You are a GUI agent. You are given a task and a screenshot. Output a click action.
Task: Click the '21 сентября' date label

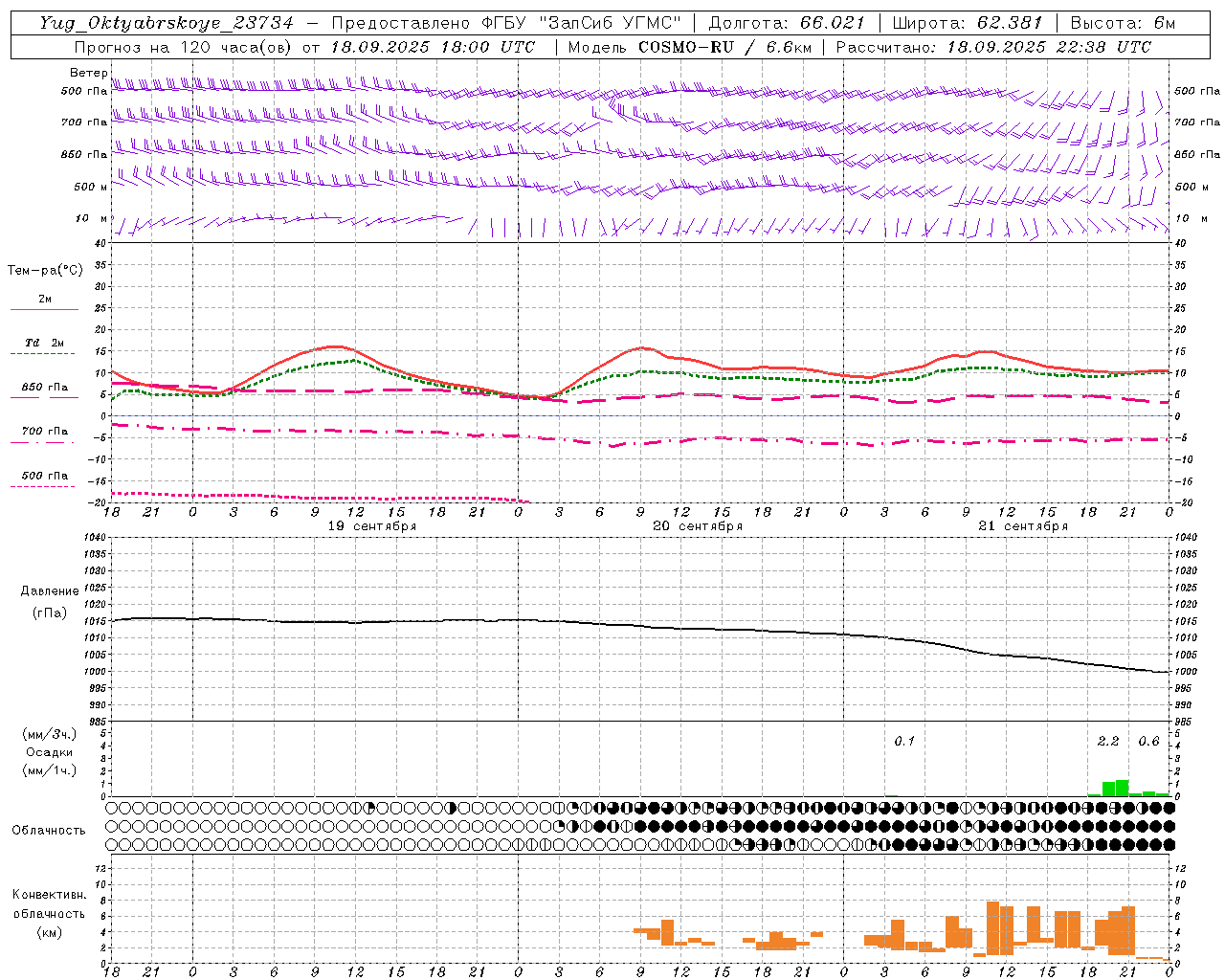[1023, 525]
